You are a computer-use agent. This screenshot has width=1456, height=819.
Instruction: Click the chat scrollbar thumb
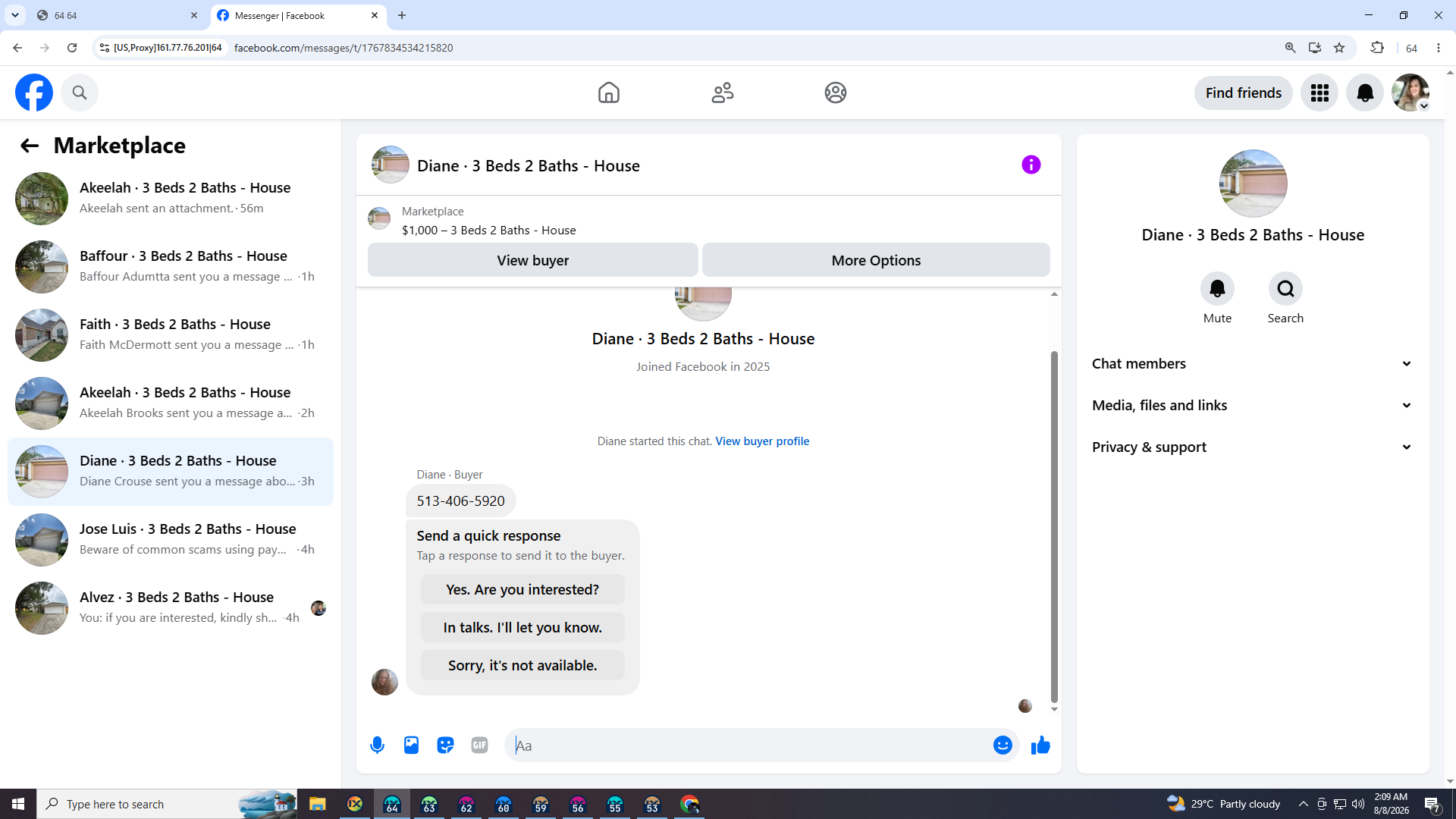point(1054,526)
